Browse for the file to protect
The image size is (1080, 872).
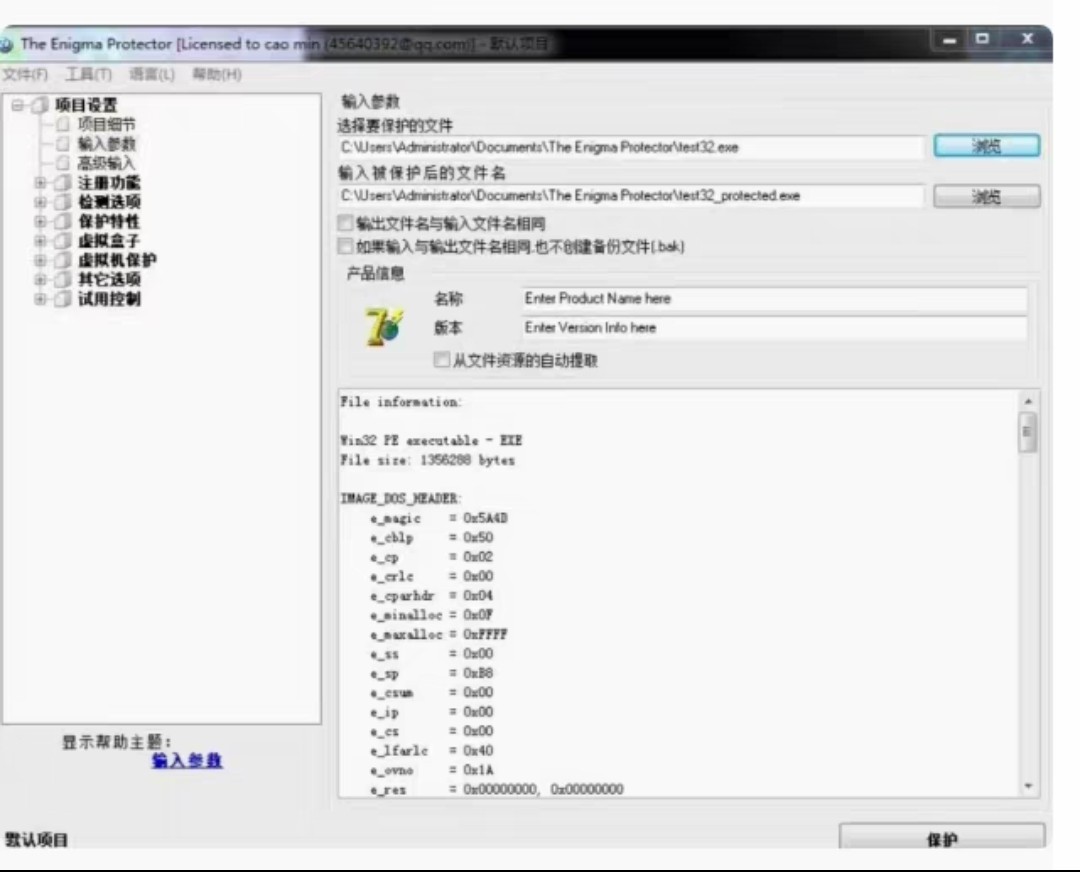pos(987,146)
